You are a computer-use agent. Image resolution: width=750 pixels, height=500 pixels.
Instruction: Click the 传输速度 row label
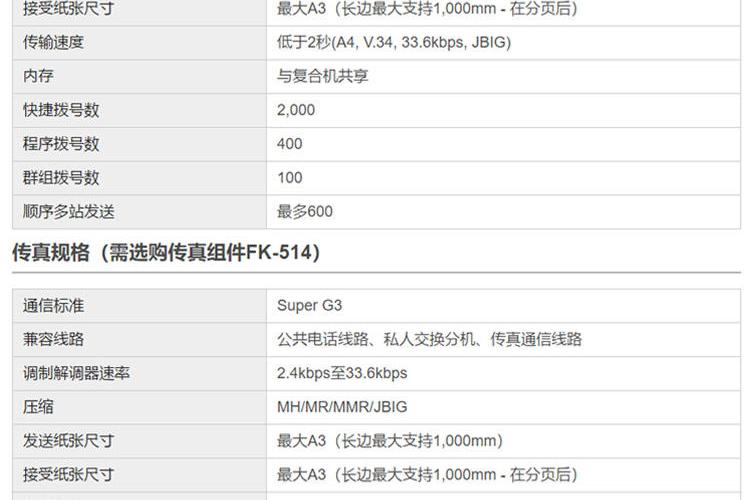point(53,43)
